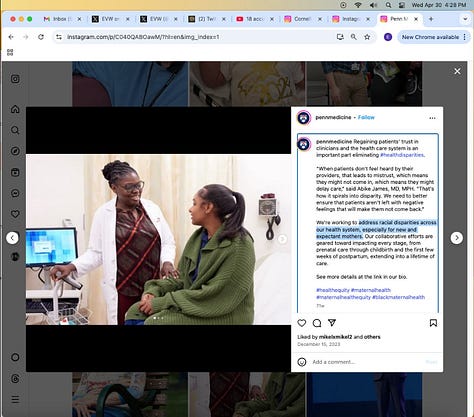Reload the page in Chrome
474x417 pixels.
41,37
